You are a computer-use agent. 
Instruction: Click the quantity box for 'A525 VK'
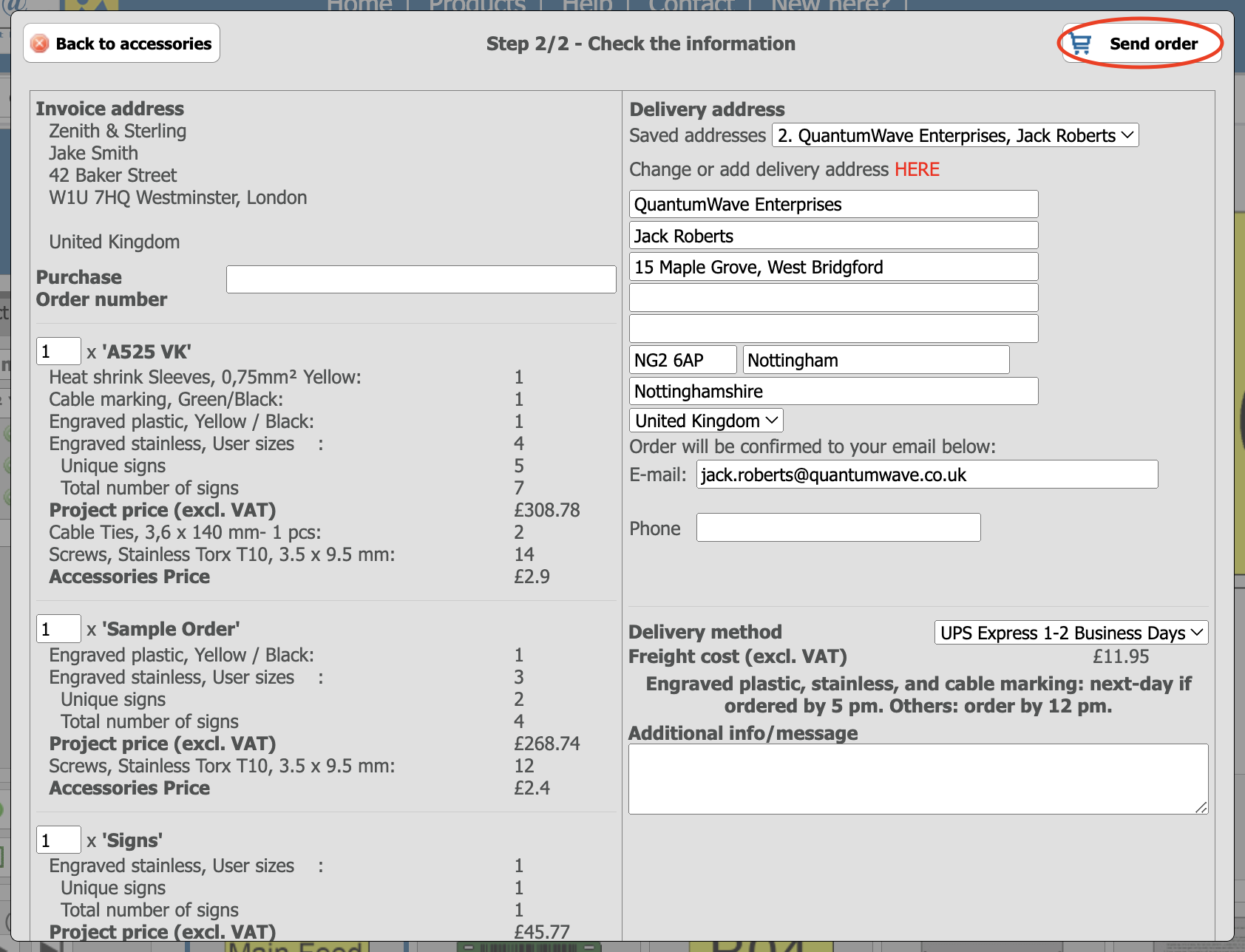[58, 351]
